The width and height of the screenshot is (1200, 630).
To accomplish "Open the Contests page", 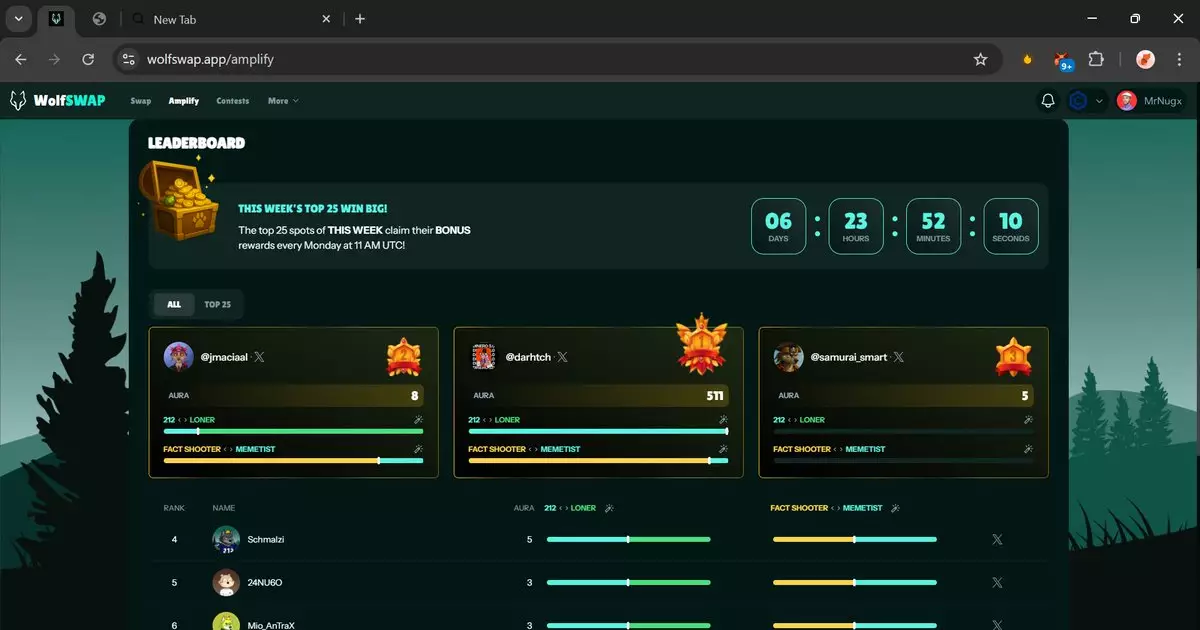I will tap(232, 101).
